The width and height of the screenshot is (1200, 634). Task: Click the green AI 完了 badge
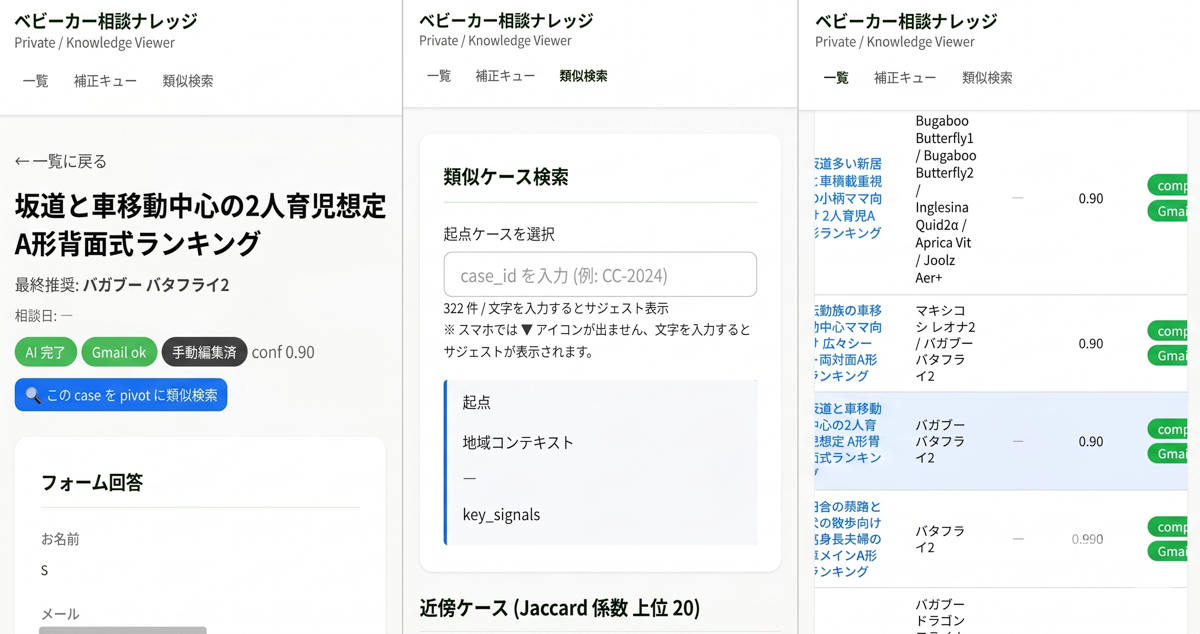[46, 352]
